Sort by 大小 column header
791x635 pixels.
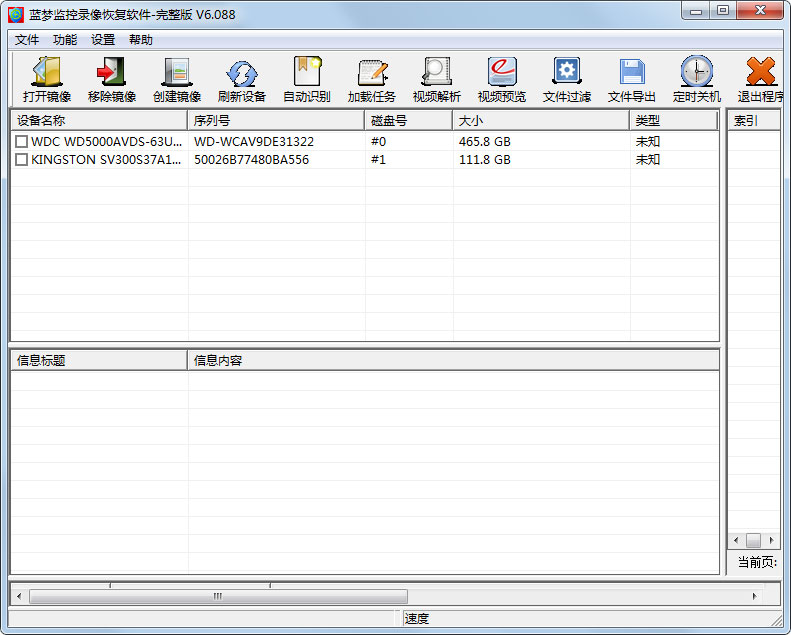pos(540,121)
